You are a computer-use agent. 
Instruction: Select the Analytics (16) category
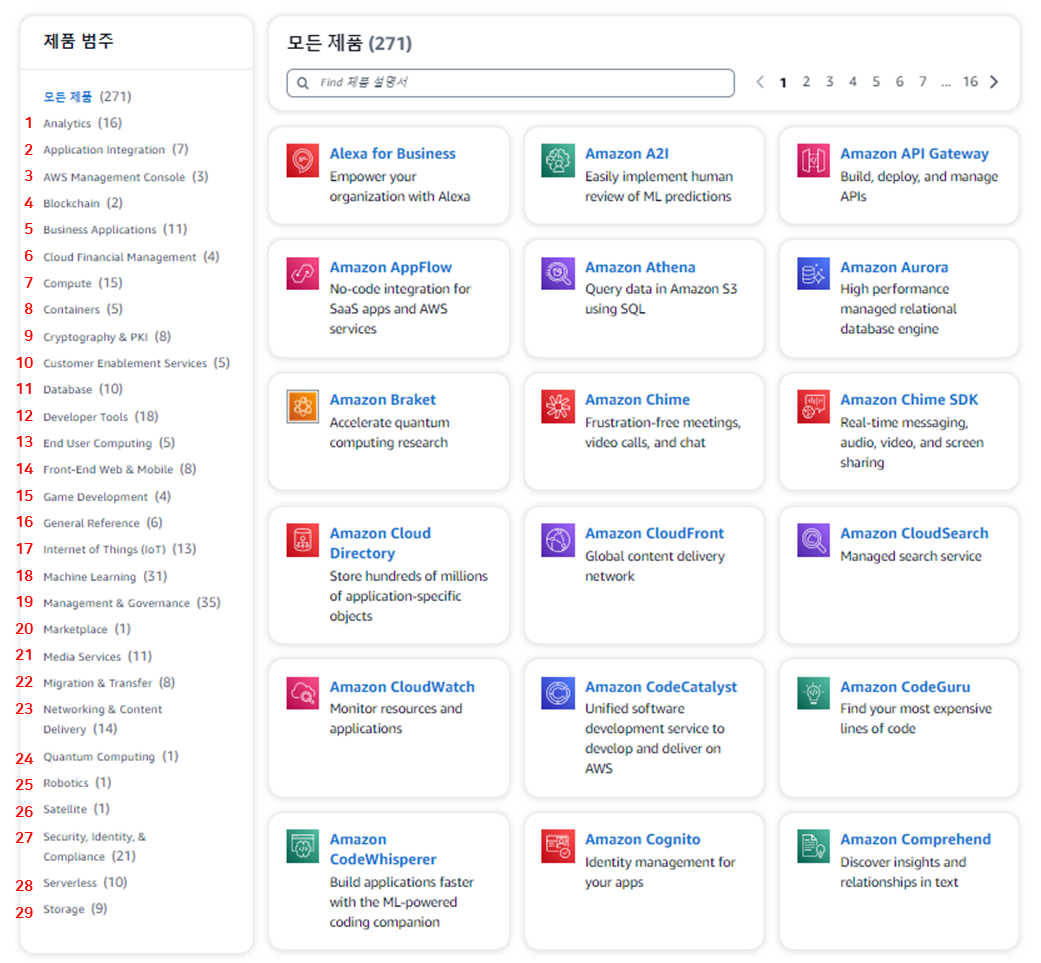click(82, 123)
